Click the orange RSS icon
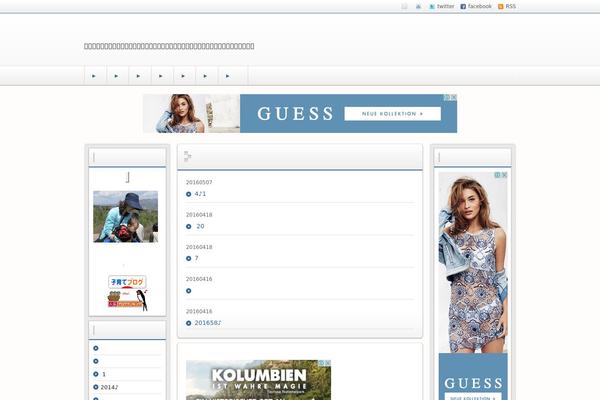 (x=501, y=7)
